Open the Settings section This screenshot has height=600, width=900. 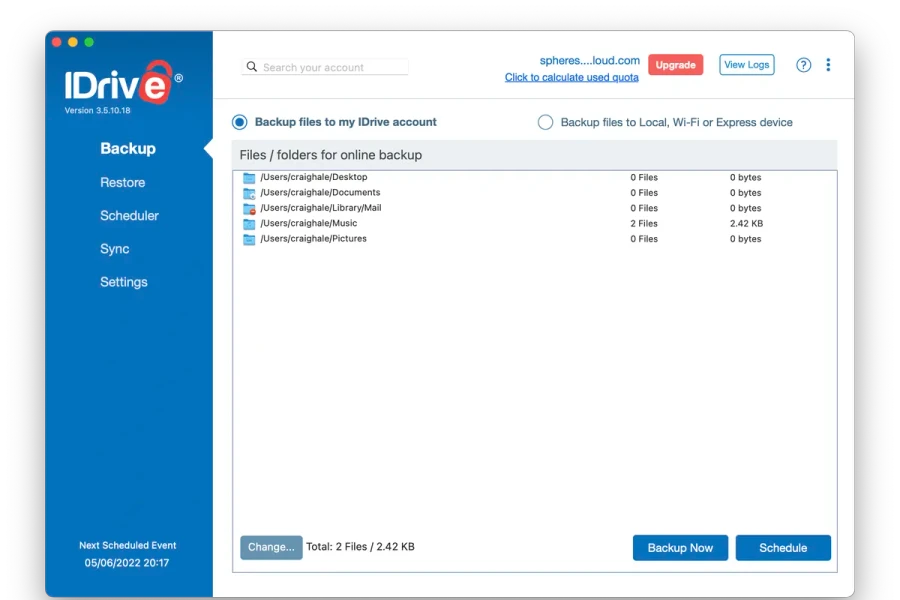123,282
